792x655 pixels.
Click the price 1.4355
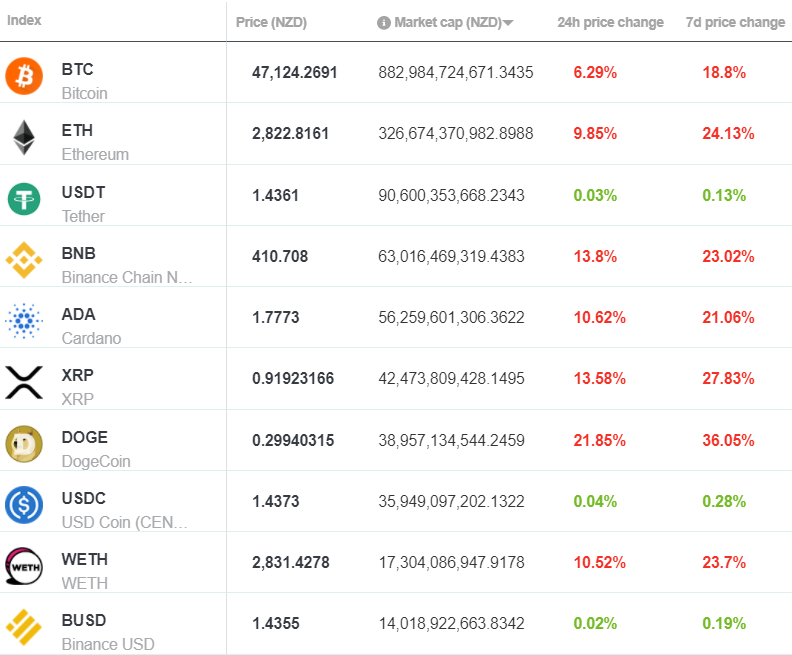click(276, 623)
